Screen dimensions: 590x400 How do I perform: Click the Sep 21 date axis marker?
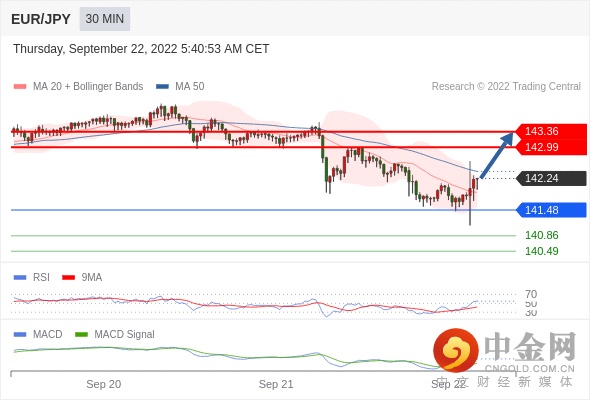[x=276, y=384]
